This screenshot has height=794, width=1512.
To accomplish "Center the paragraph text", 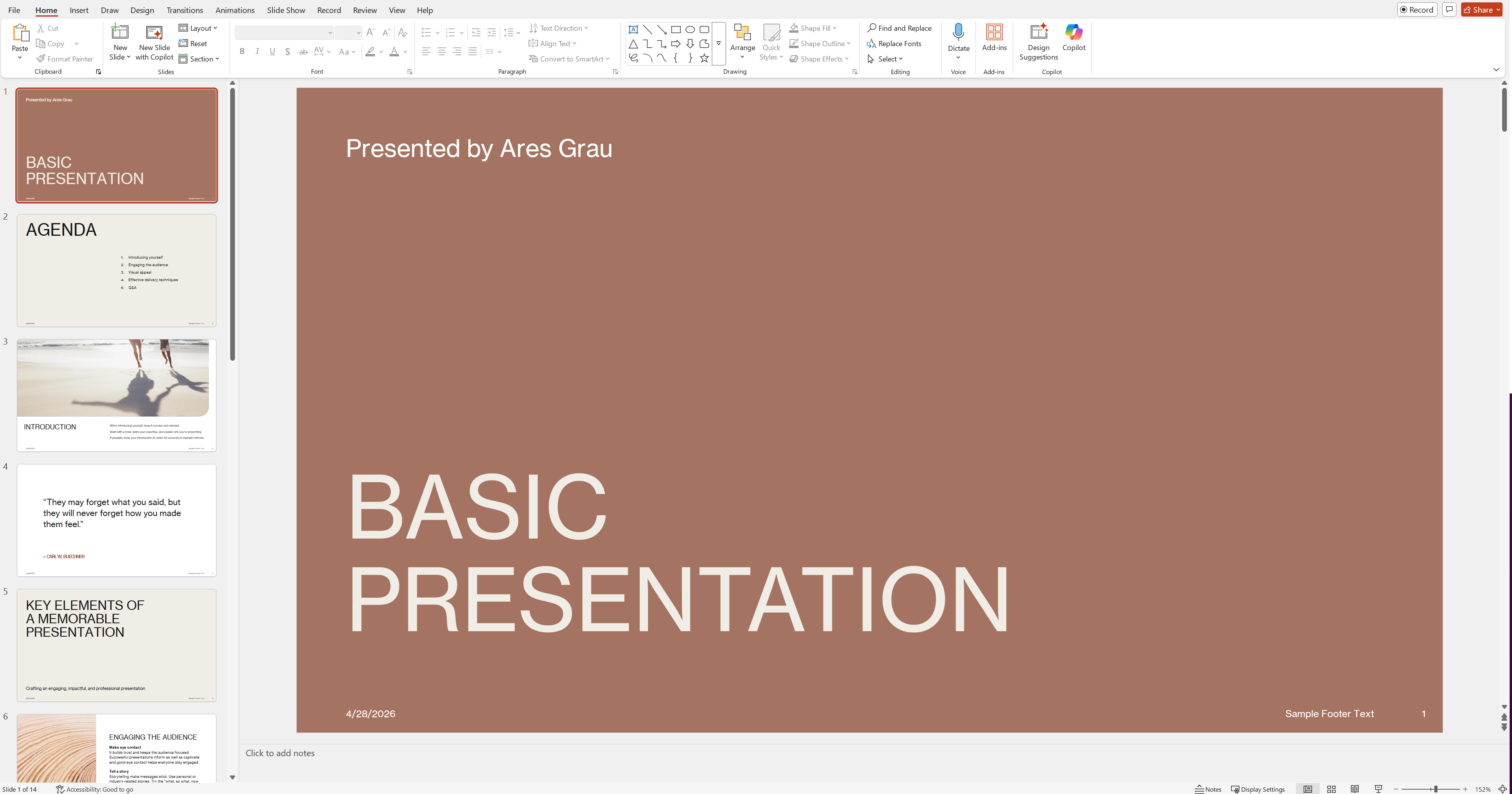I will 442,52.
